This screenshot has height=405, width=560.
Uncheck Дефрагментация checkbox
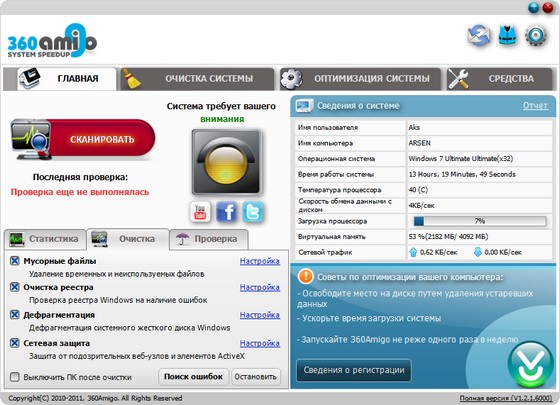pos(15,315)
